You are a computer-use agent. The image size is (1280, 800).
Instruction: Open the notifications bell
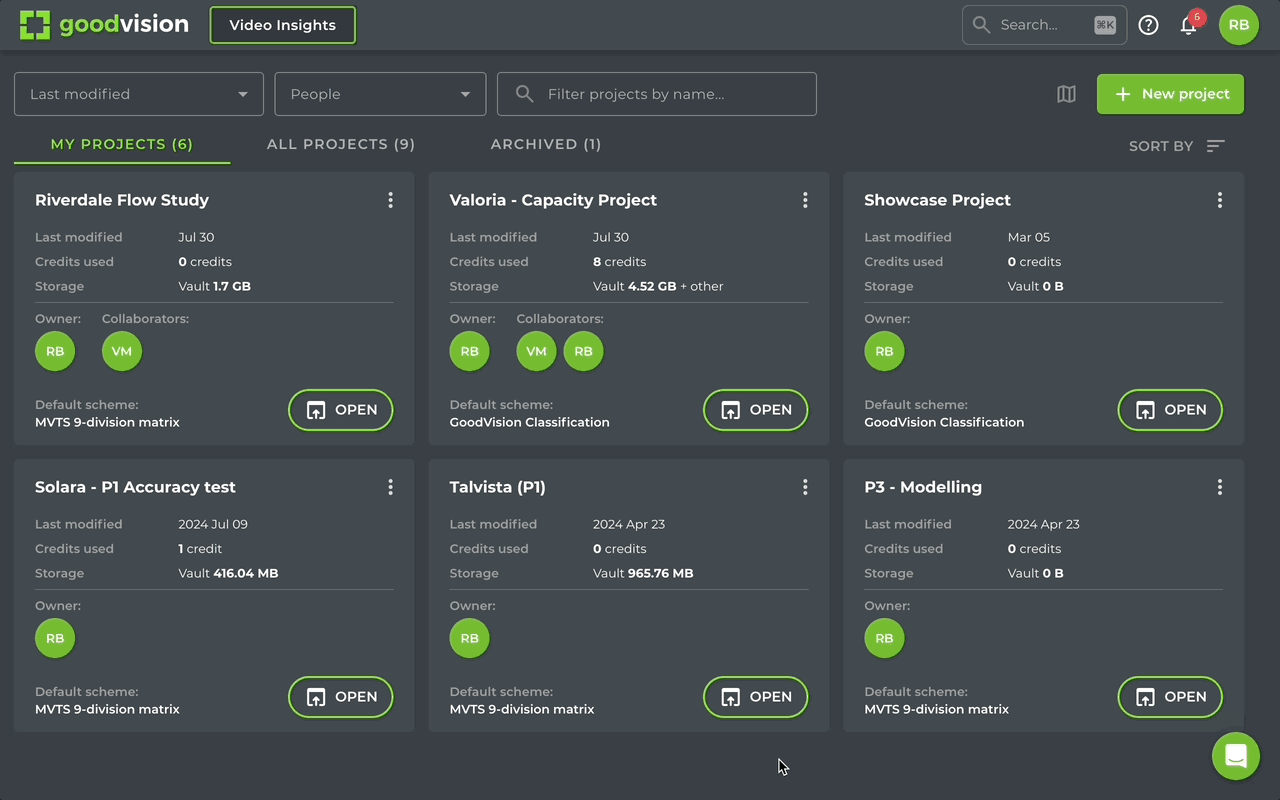1188,26
